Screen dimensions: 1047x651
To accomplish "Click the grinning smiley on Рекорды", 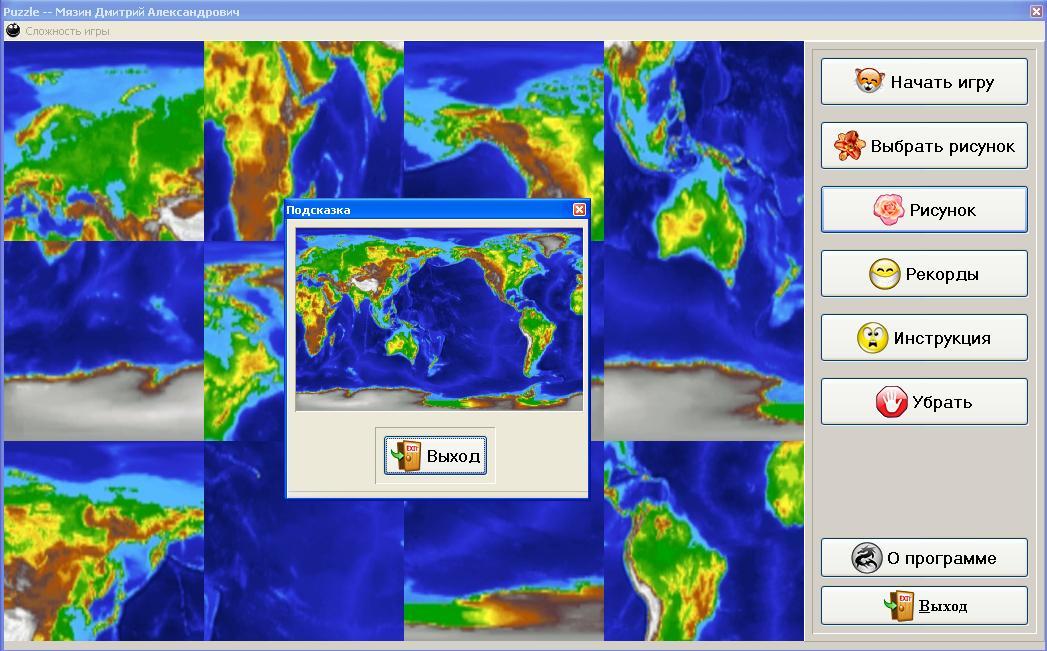I will (885, 274).
